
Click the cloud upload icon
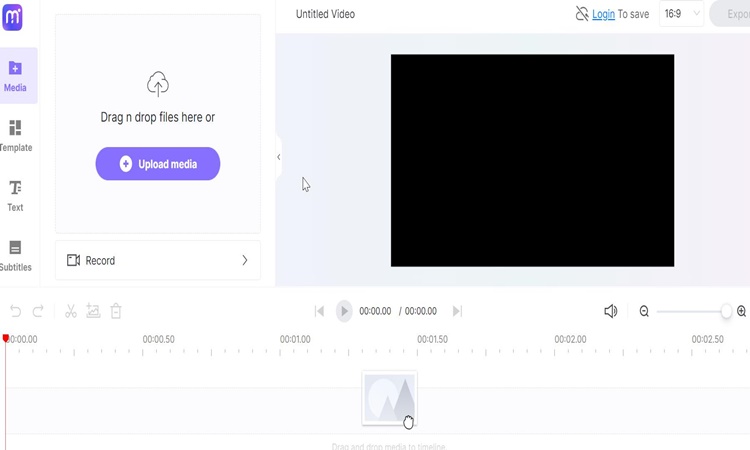point(158,84)
